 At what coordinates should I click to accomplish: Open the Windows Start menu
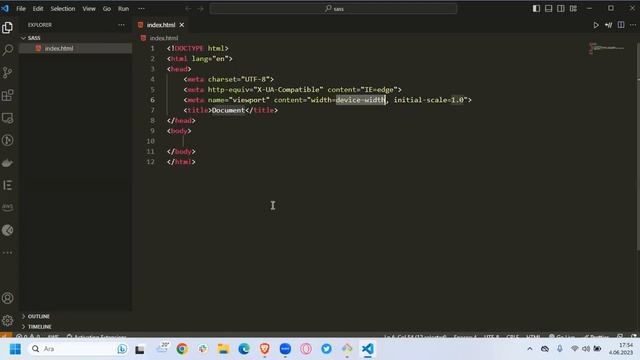[15, 349]
